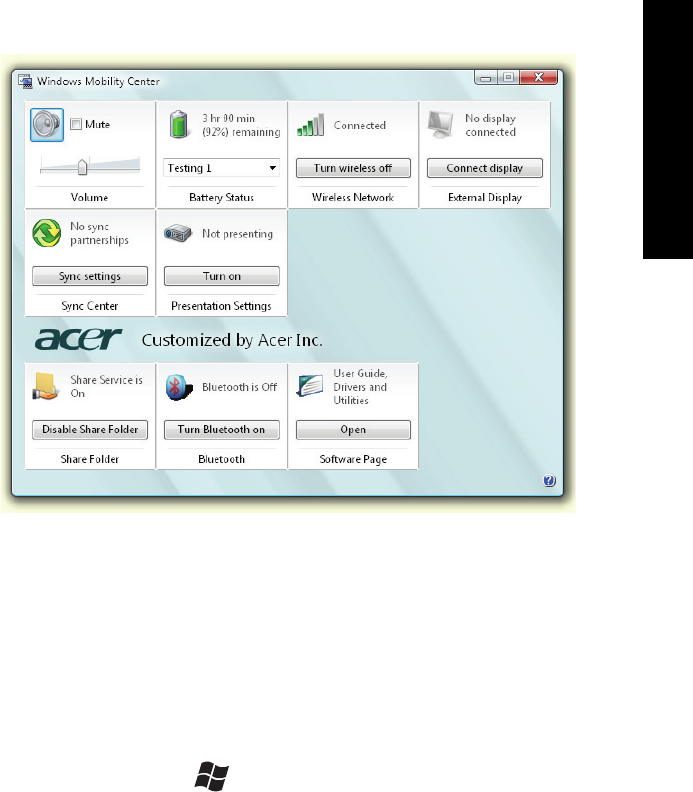Open the Testing 1 power plan dropdown
693x792 pixels.
click(x=221, y=168)
